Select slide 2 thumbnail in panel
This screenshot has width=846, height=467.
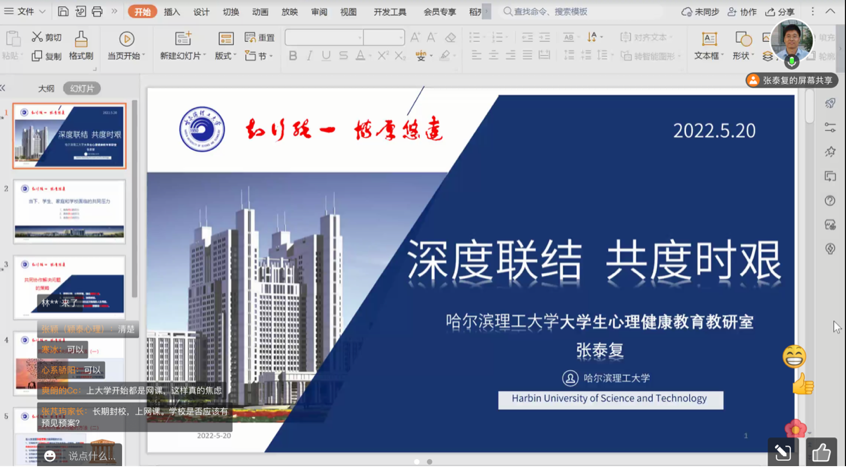[x=69, y=211]
